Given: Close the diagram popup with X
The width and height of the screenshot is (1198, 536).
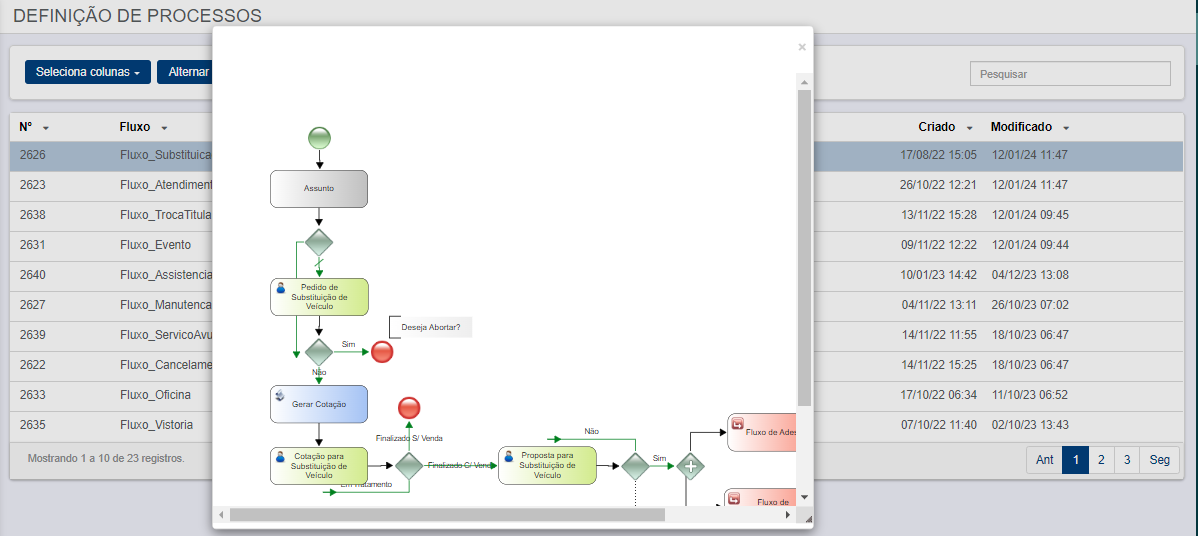Looking at the screenshot, I should tap(801, 47).
